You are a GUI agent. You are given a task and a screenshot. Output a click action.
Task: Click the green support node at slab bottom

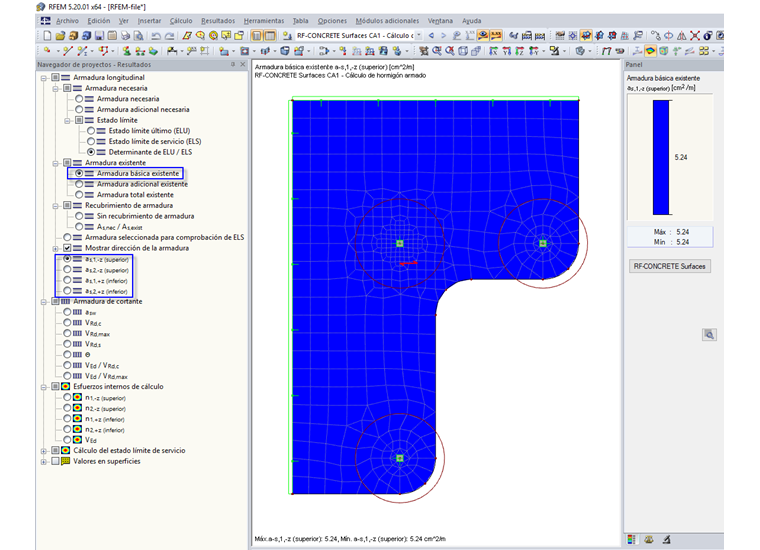coord(399,458)
